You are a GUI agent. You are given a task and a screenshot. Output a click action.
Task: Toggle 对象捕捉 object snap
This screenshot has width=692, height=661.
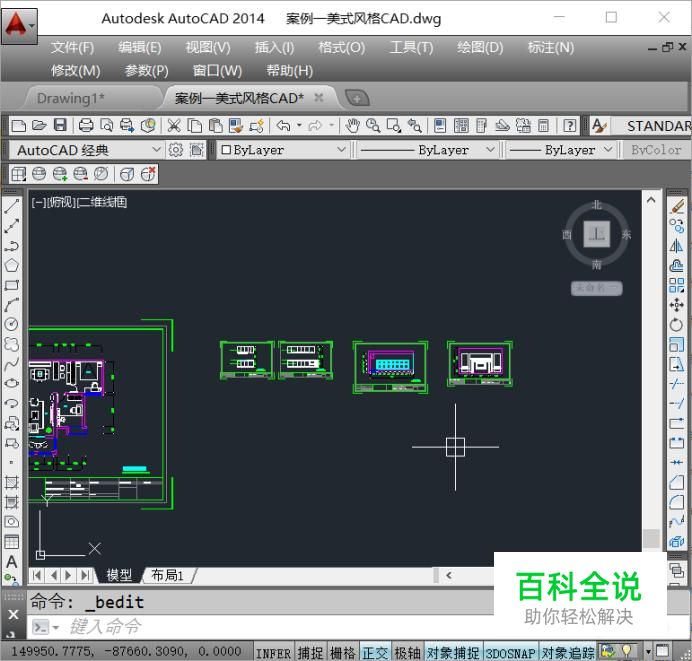point(453,653)
